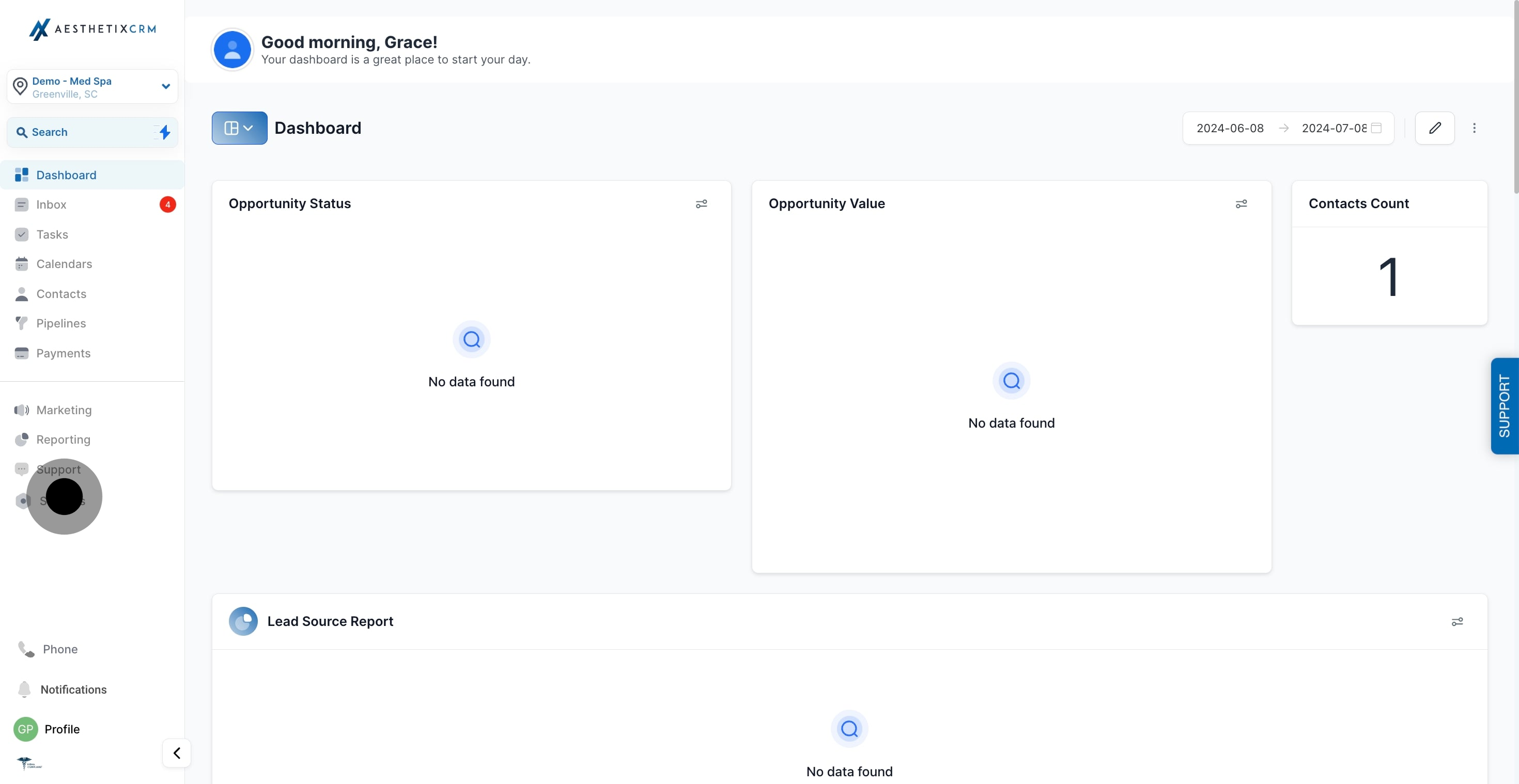Open Opportunity Value filter settings icon
Image resolution: width=1519 pixels, height=784 pixels.
coord(1241,204)
